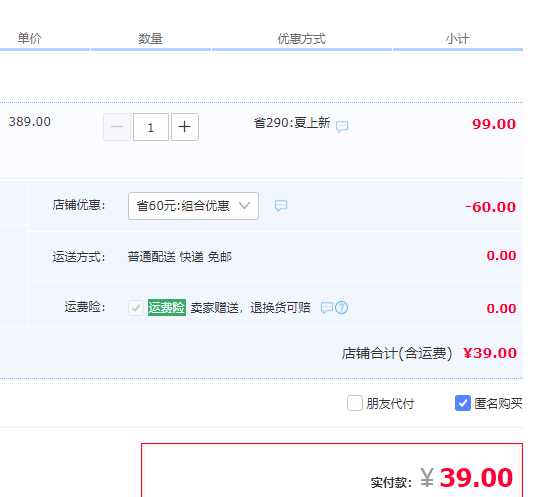Viewport: 538px width, 497px height.
Task: Click the 单价 column header
Action: pyautogui.click(x=30, y=38)
